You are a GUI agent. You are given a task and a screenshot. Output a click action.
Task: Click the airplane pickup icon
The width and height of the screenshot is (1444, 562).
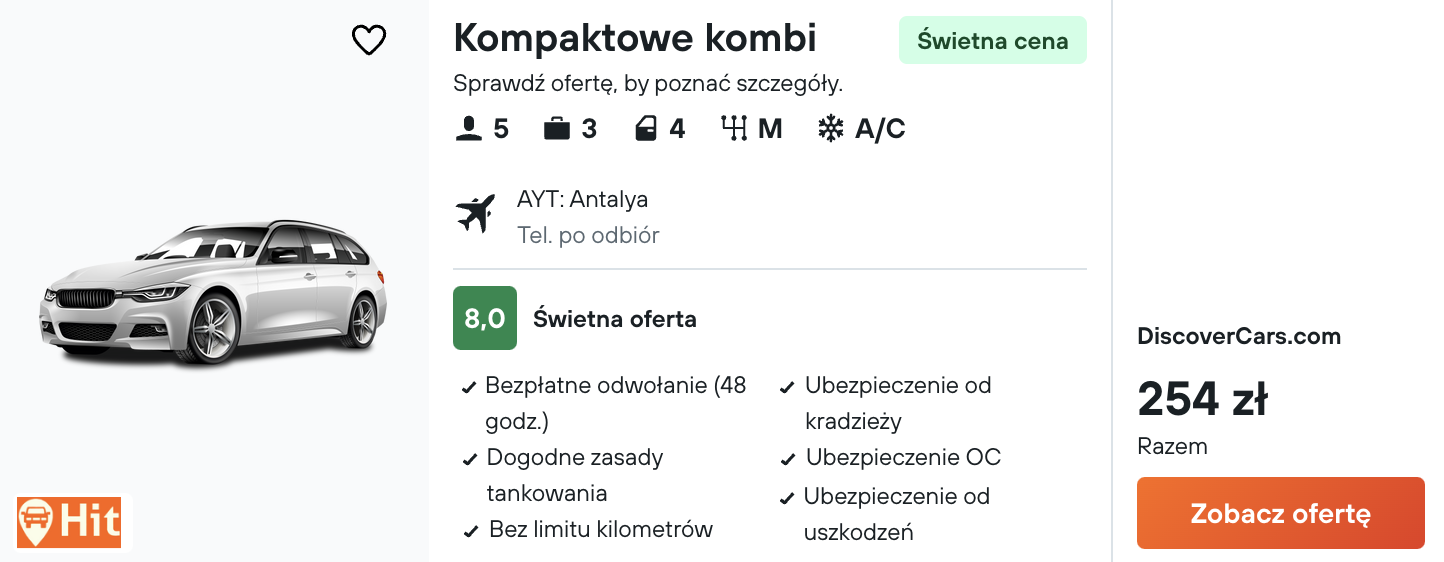click(x=475, y=214)
